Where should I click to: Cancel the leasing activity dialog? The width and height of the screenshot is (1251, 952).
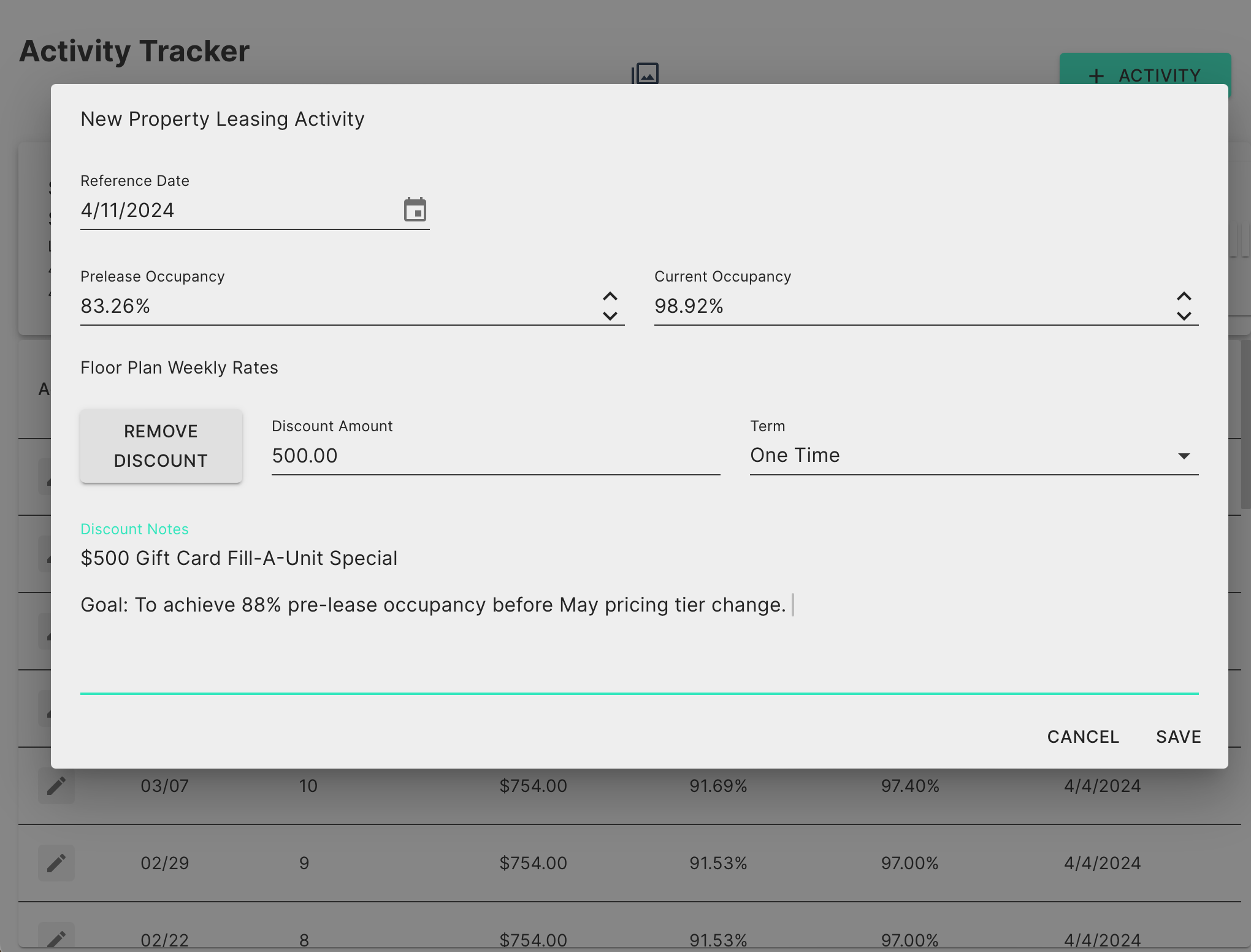click(x=1083, y=737)
